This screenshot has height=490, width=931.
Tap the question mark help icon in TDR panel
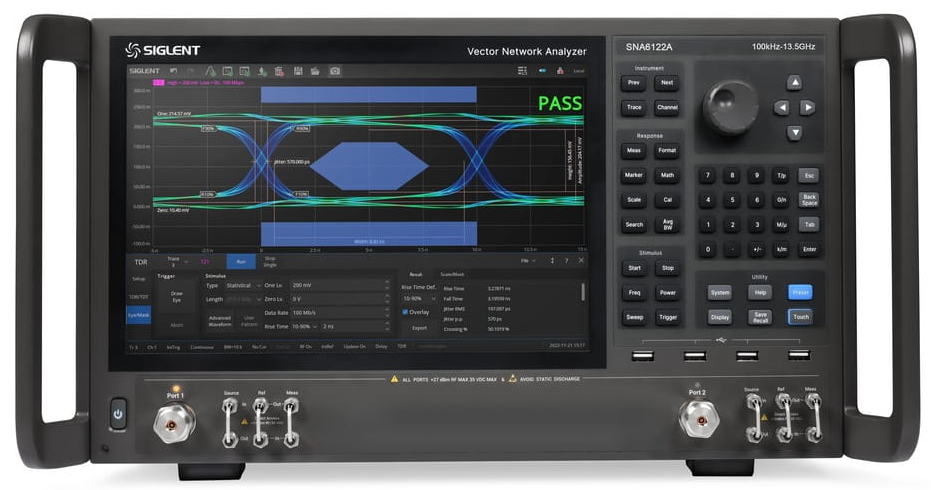click(x=566, y=261)
